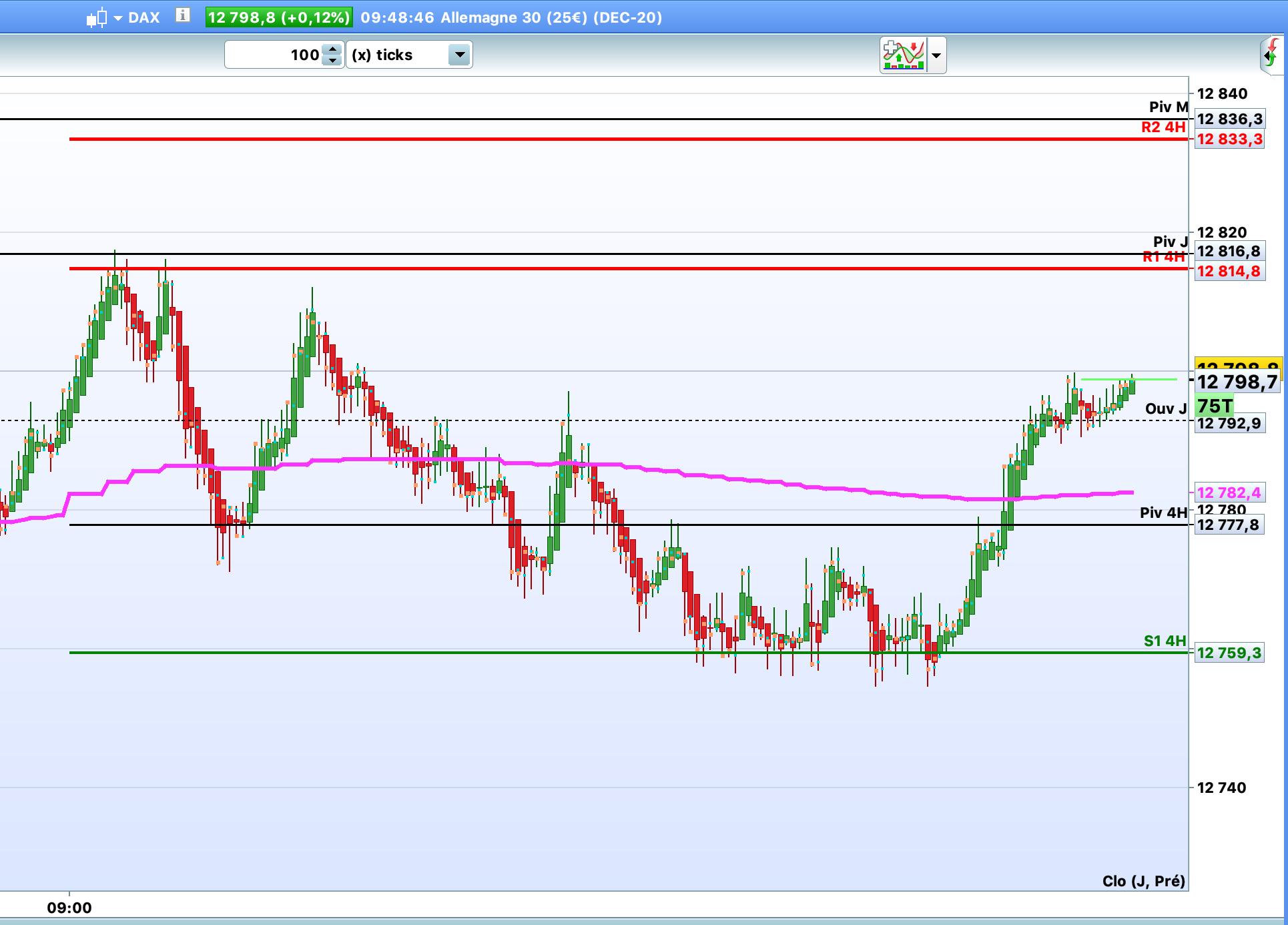Click the magenta 12 782,4 price label
This screenshot has width=1288, height=925.
coord(1229,493)
